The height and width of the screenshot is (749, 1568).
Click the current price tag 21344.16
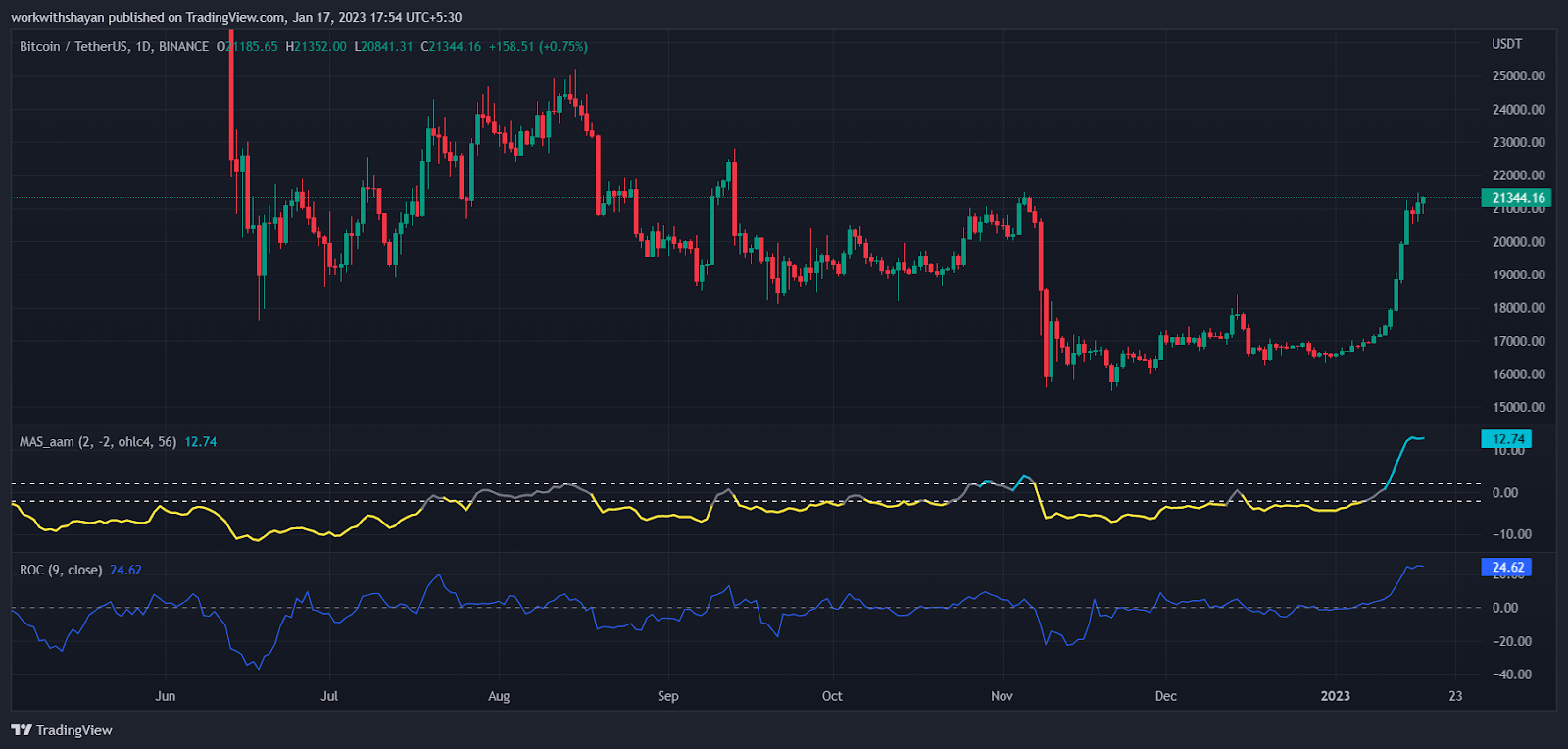point(1516,198)
